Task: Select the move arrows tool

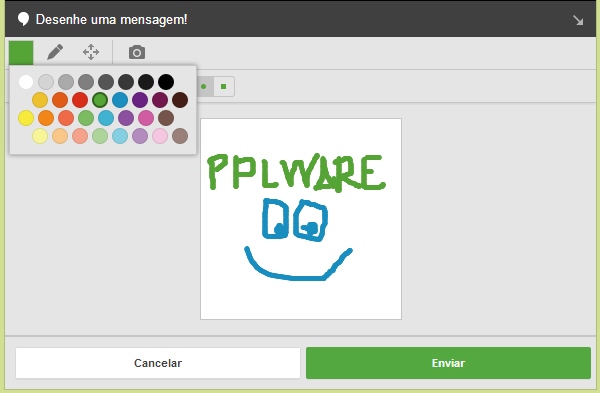Action: [x=91, y=52]
